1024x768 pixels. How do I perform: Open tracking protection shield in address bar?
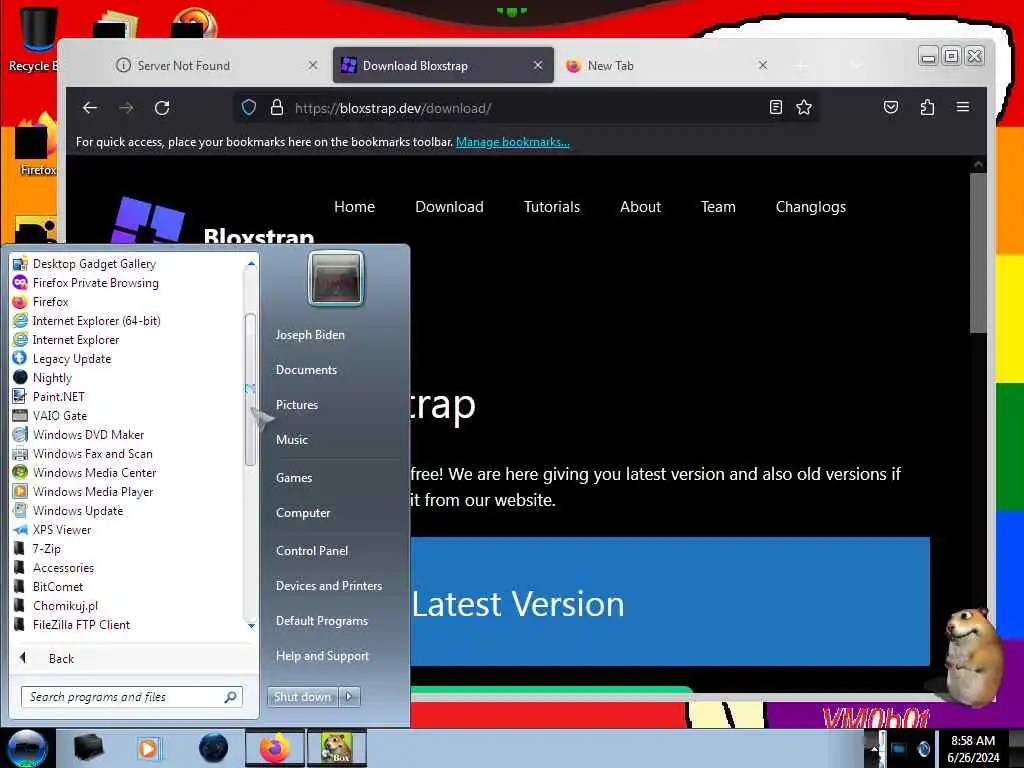tap(249, 108)
